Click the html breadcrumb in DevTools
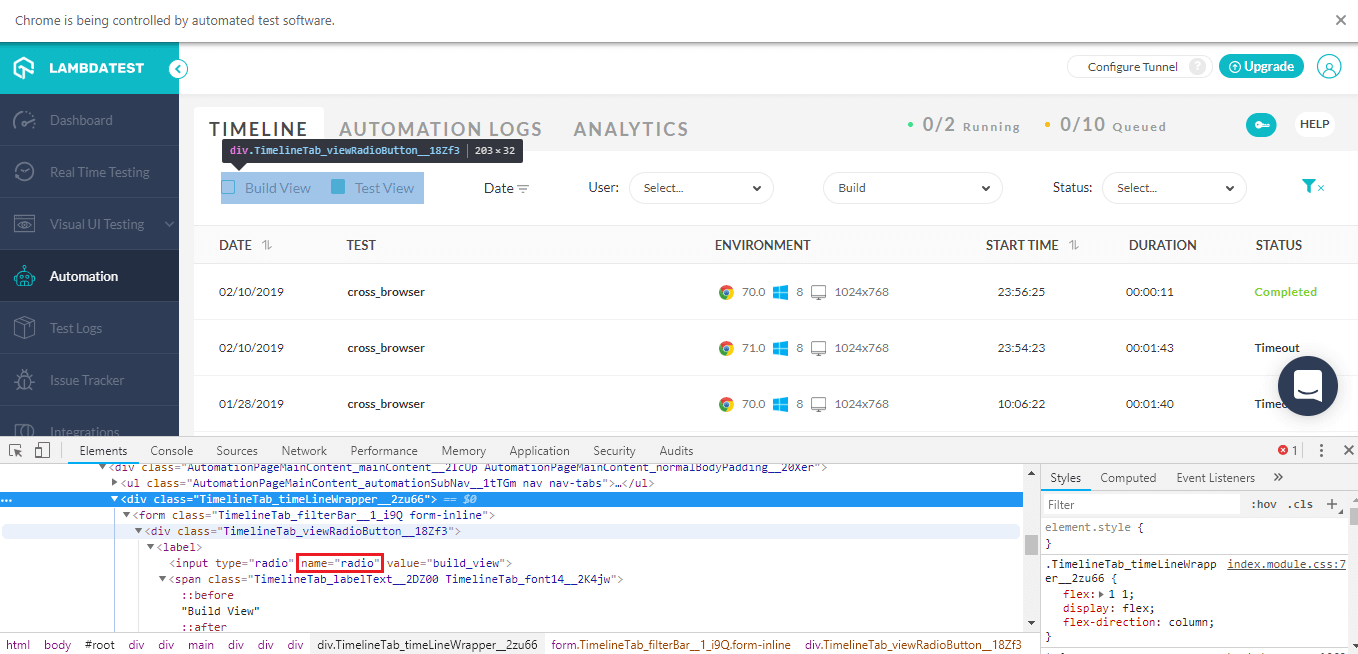Screen dimensions: 1358x654 (17, 644)
